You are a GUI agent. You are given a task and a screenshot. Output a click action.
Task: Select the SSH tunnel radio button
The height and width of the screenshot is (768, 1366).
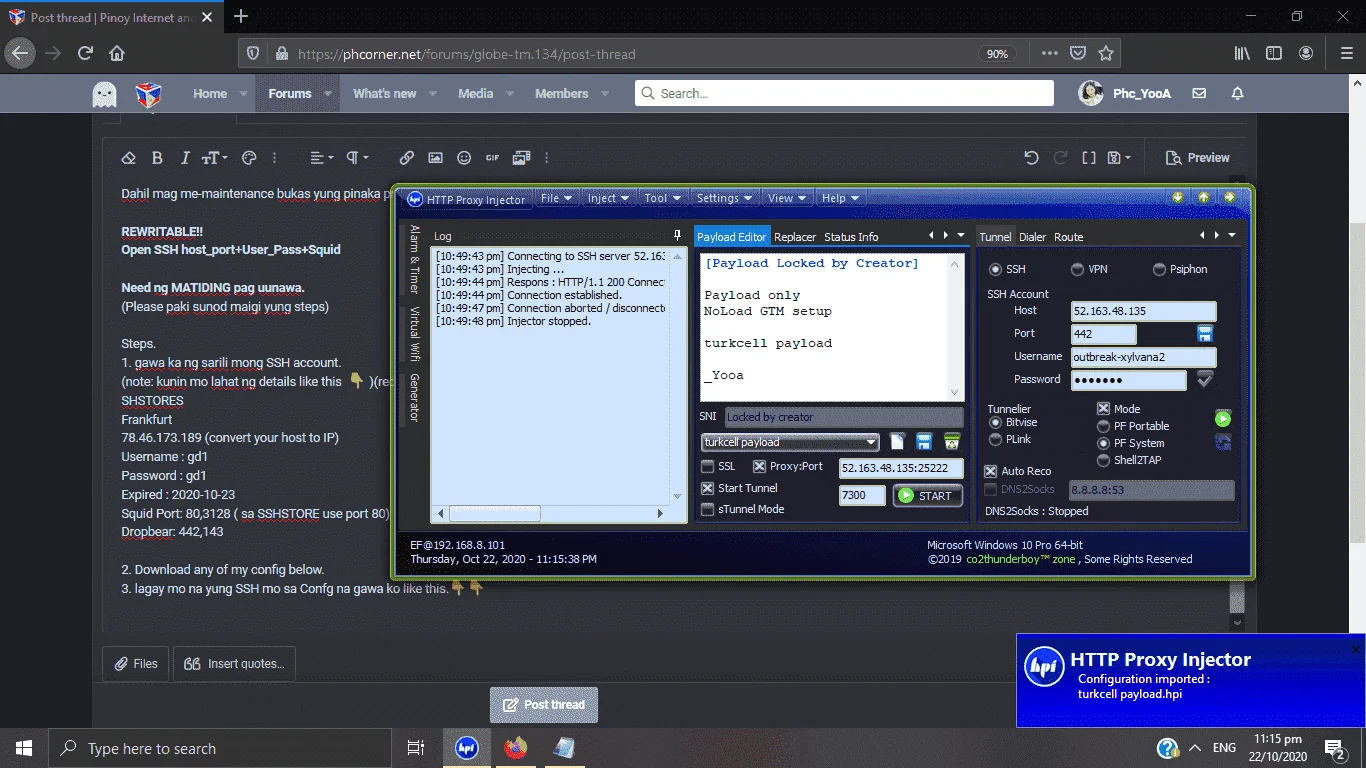[x=995, y=270]
